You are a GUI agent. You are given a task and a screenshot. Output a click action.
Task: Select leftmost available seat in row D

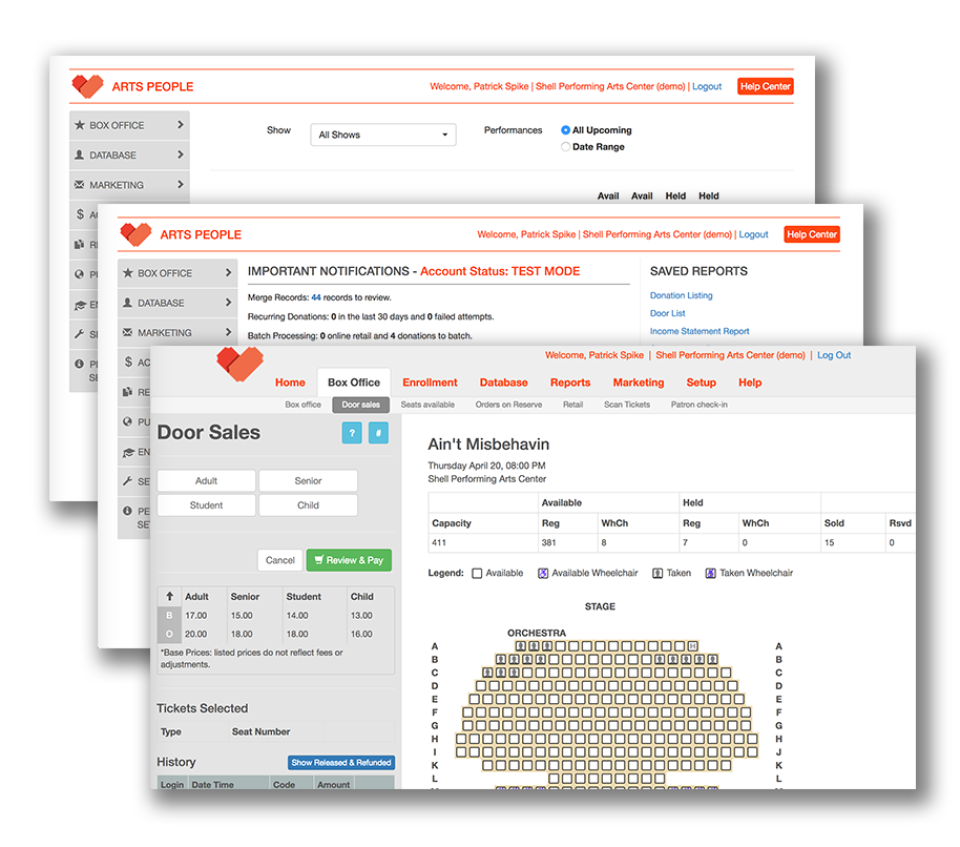point(481,686)
